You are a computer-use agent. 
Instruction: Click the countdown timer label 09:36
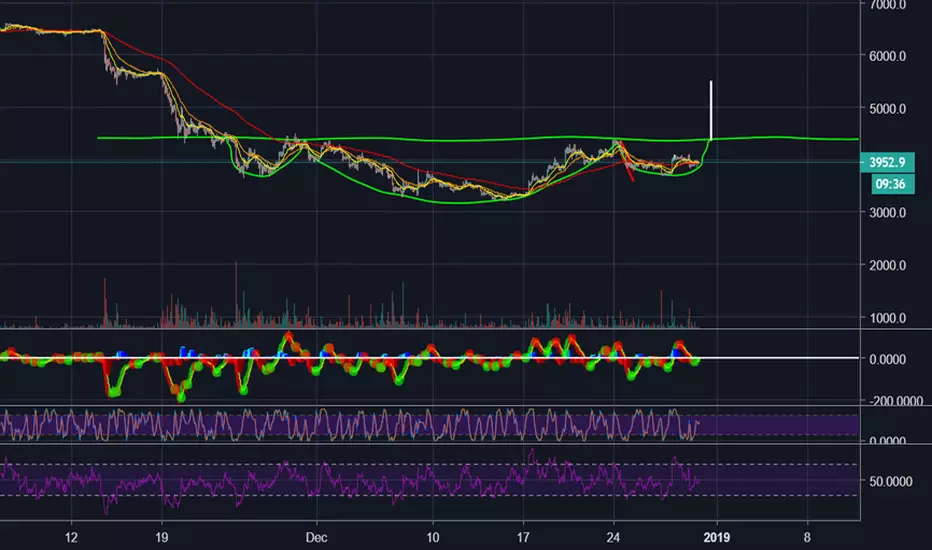pyautogui.click(x=893, y=184)
